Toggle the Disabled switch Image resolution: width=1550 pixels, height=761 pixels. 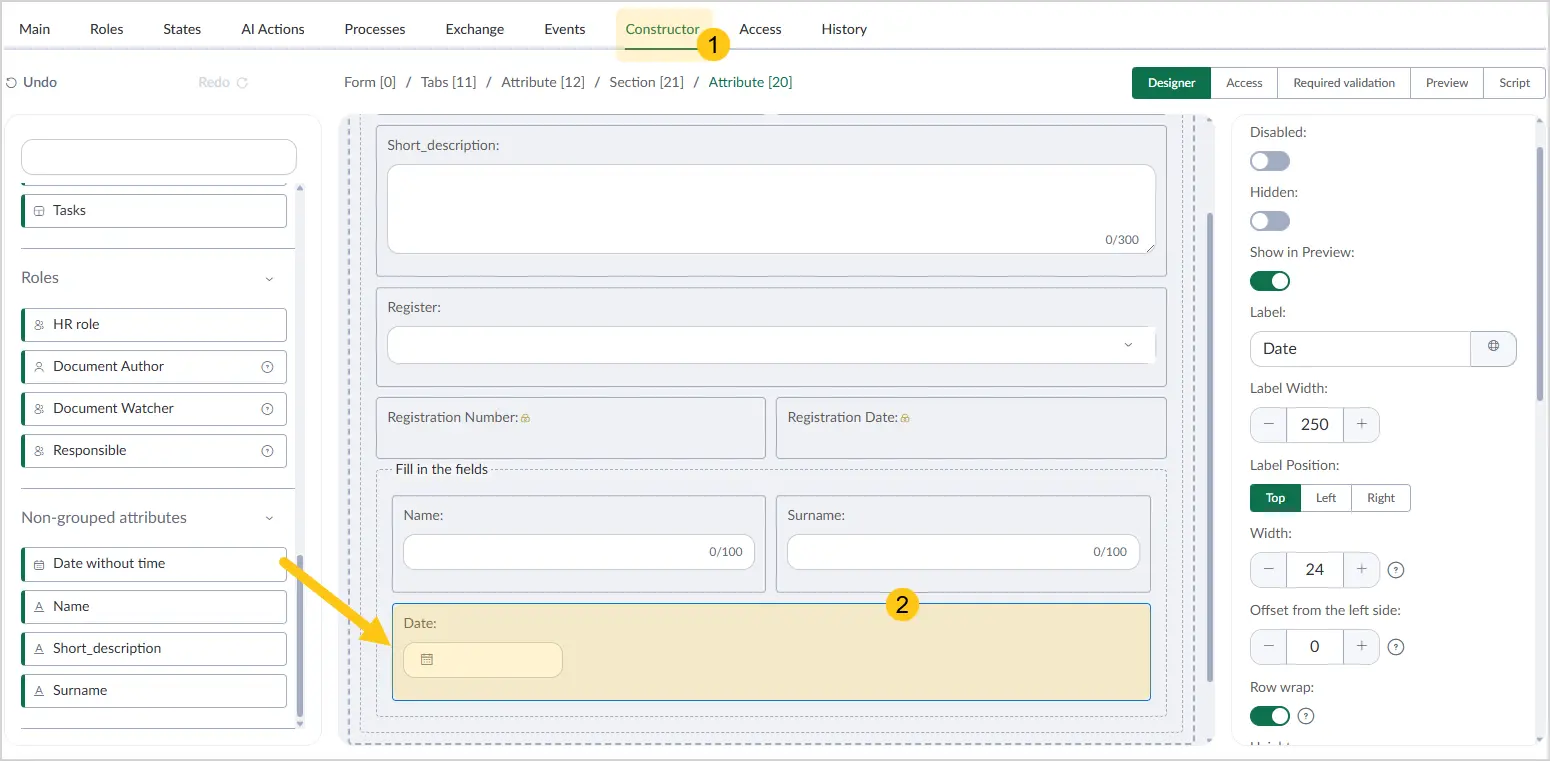click(x=1270, y=161)
